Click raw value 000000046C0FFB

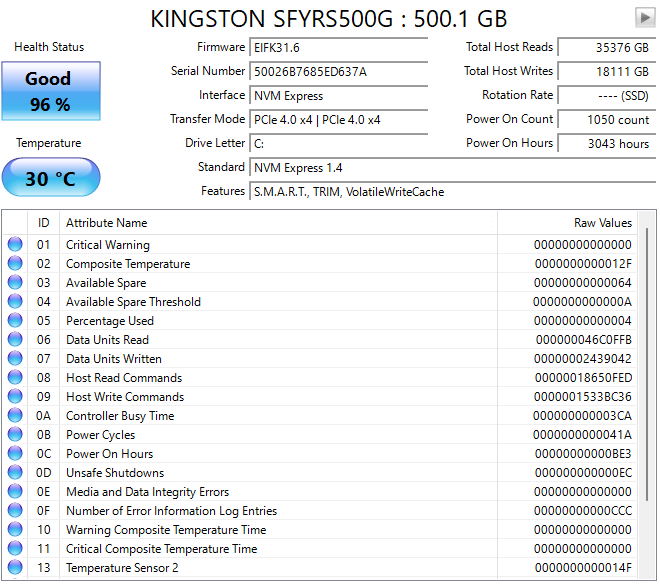tap(583, 340)
